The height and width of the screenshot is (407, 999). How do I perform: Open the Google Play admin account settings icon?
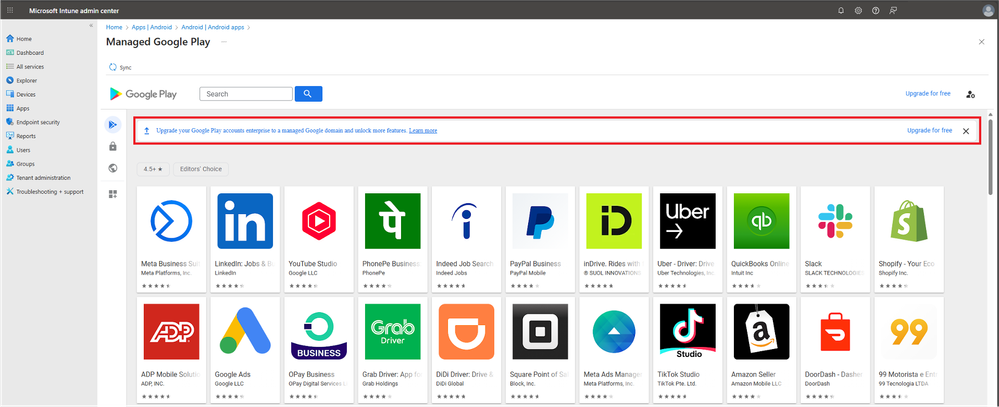click(x=970, y=94)
